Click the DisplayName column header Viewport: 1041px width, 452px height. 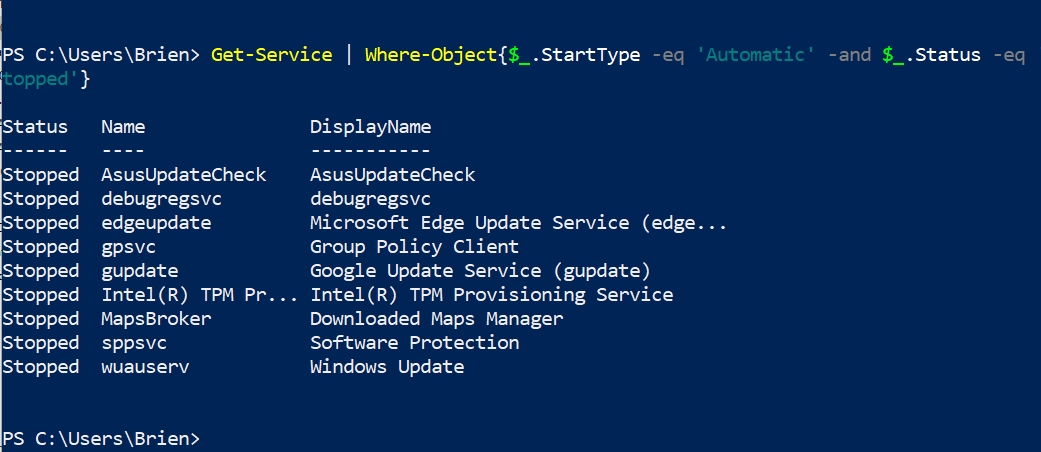click(370, 127)
